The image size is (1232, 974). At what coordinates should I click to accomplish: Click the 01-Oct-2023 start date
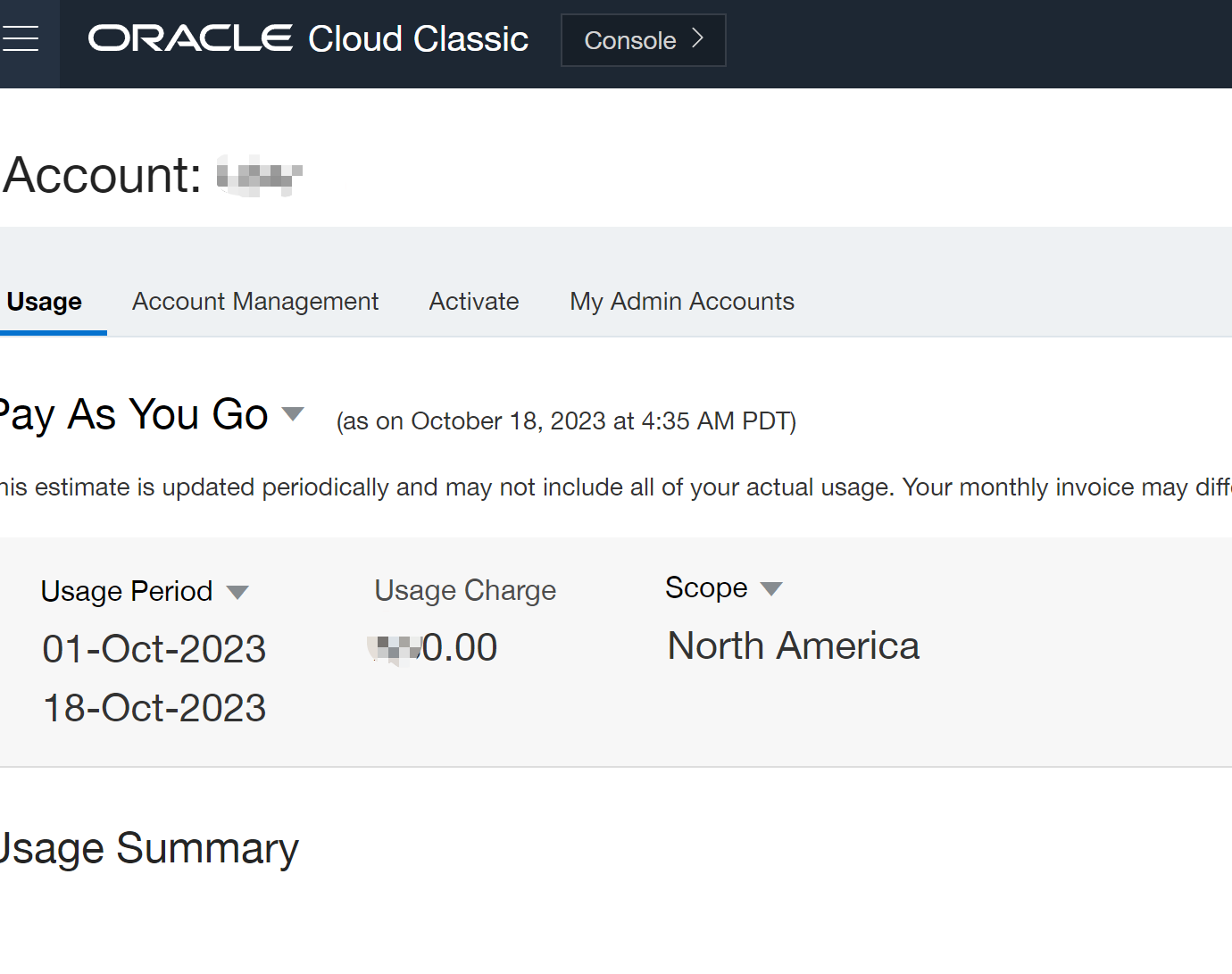click(154, 649)
